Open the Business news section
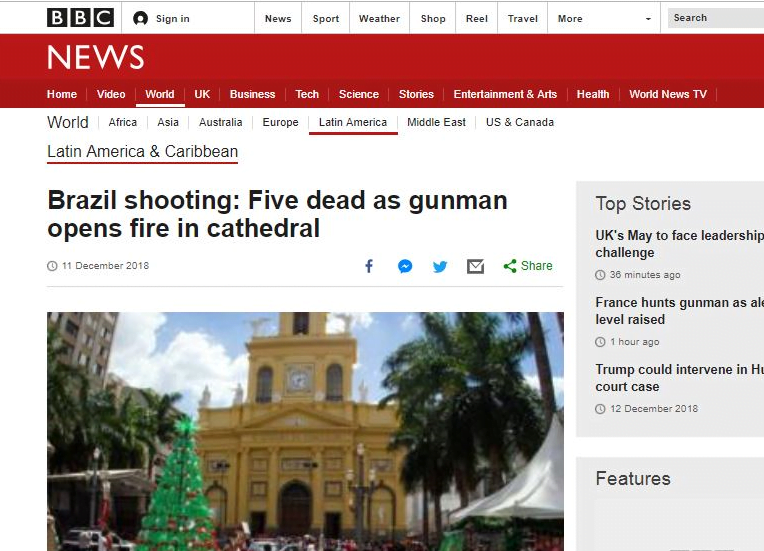This screenshot has height=551, width=764. (252, 94)
